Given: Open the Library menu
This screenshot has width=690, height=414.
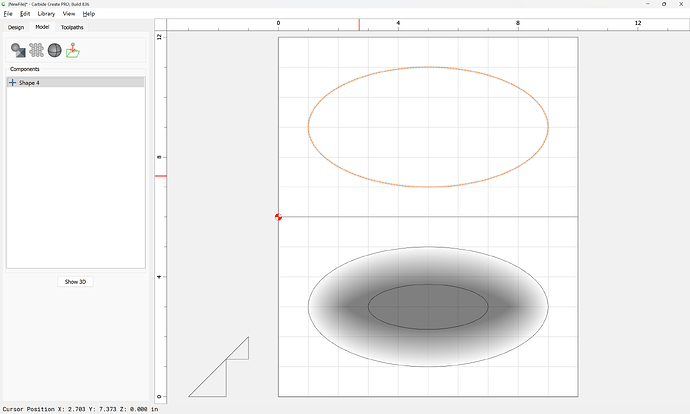Looking at the screenshot, I should point(46,14).
